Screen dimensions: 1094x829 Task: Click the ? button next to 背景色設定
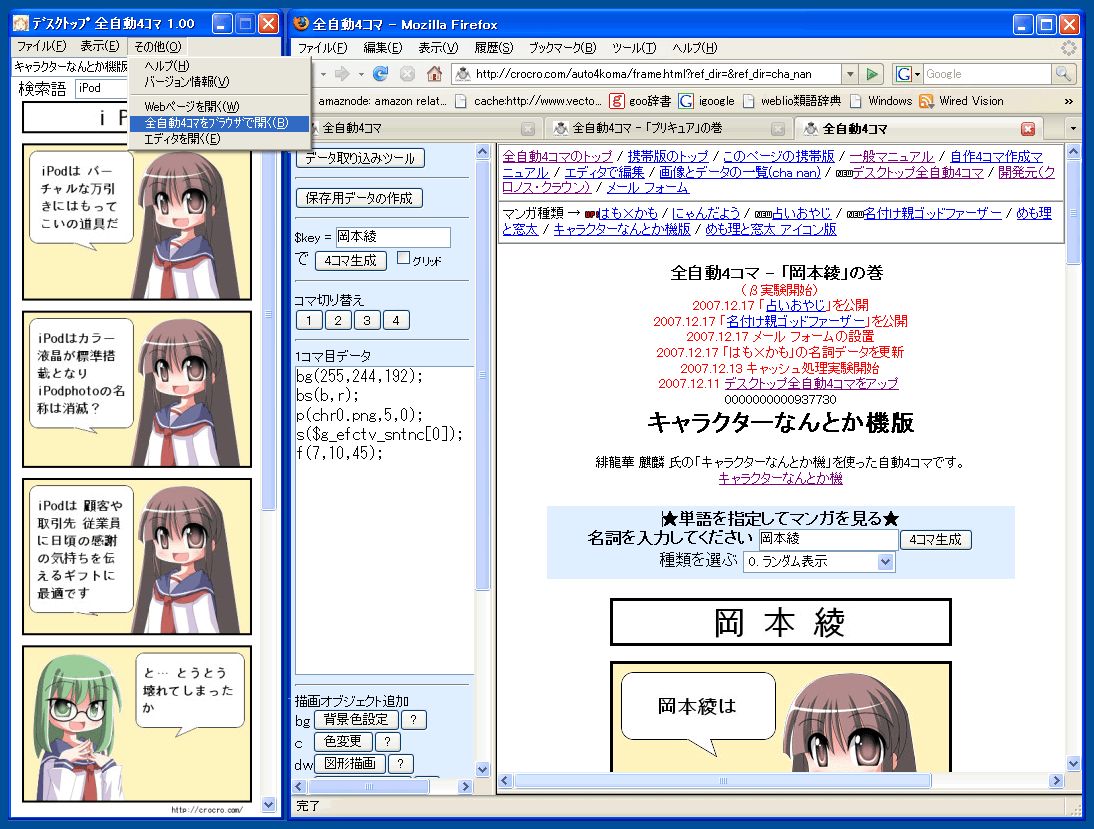point(413,719)
